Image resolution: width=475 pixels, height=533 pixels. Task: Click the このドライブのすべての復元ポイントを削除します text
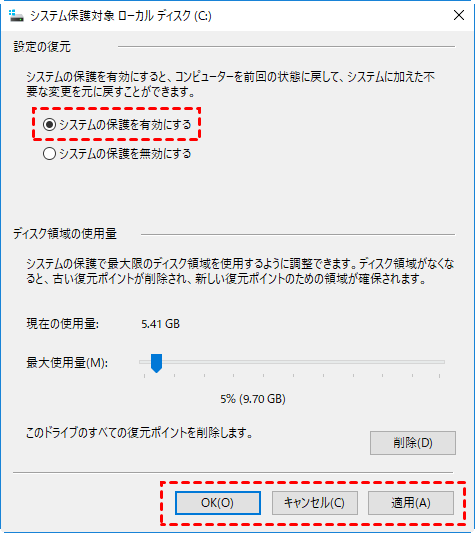(x=139, y=433)
